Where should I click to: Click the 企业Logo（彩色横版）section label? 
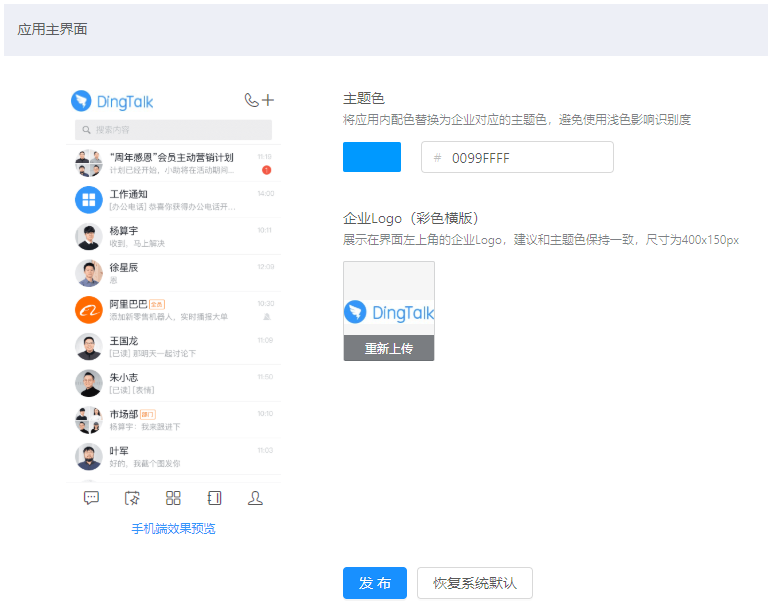(x=411, y=218)
